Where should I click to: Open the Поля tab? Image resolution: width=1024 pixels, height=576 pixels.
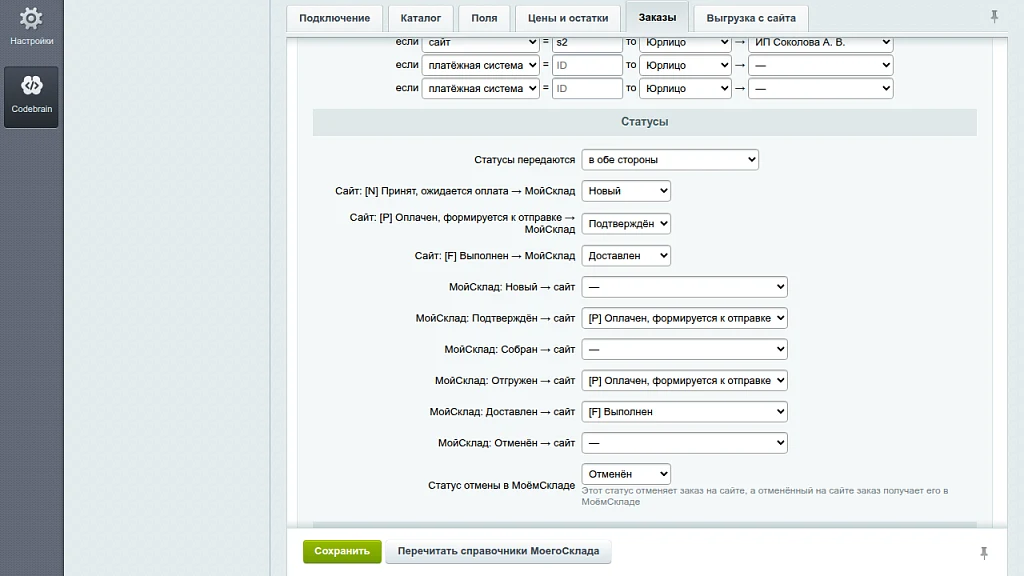484,18
